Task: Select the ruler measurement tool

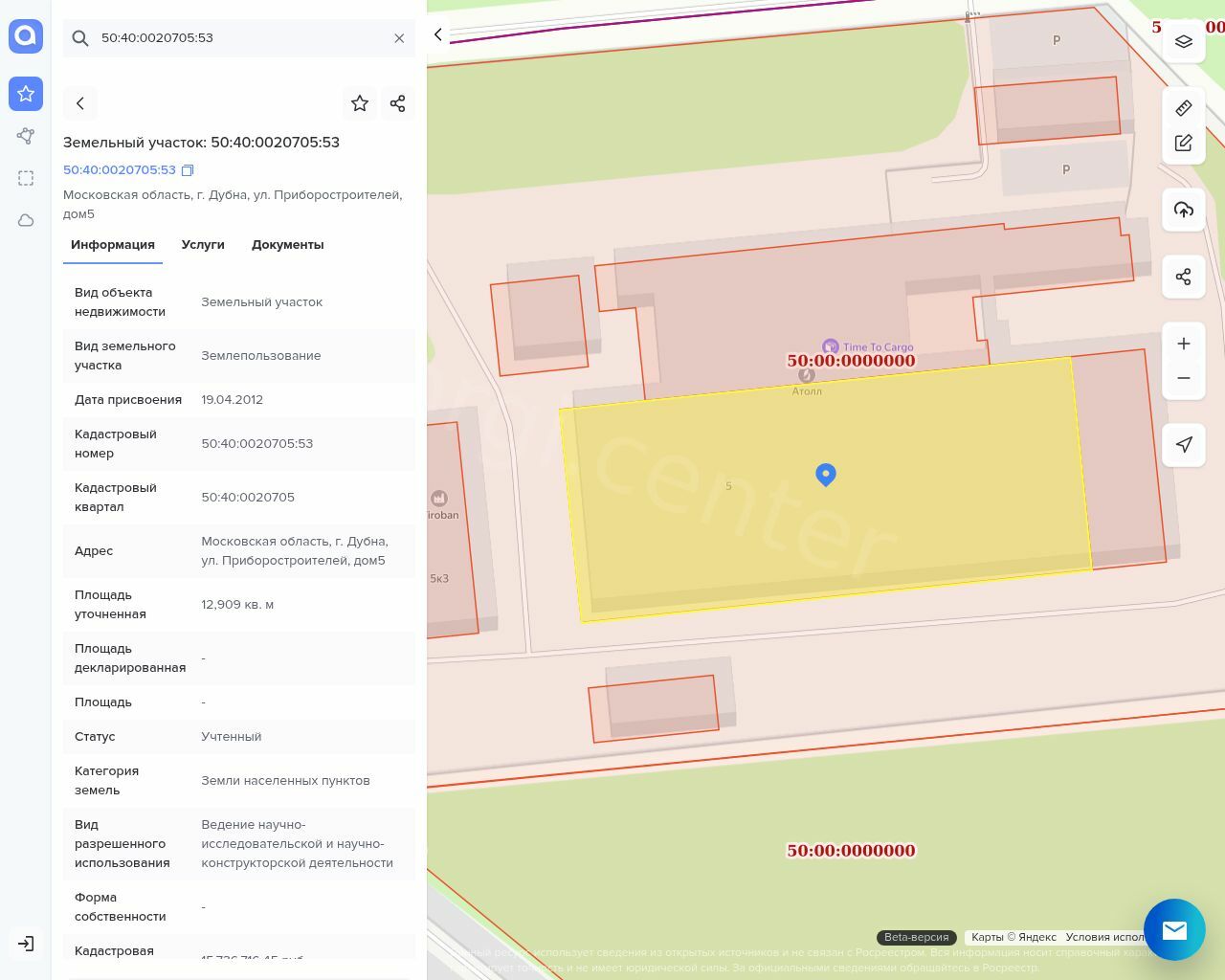Action: [x=1183, y=108]
